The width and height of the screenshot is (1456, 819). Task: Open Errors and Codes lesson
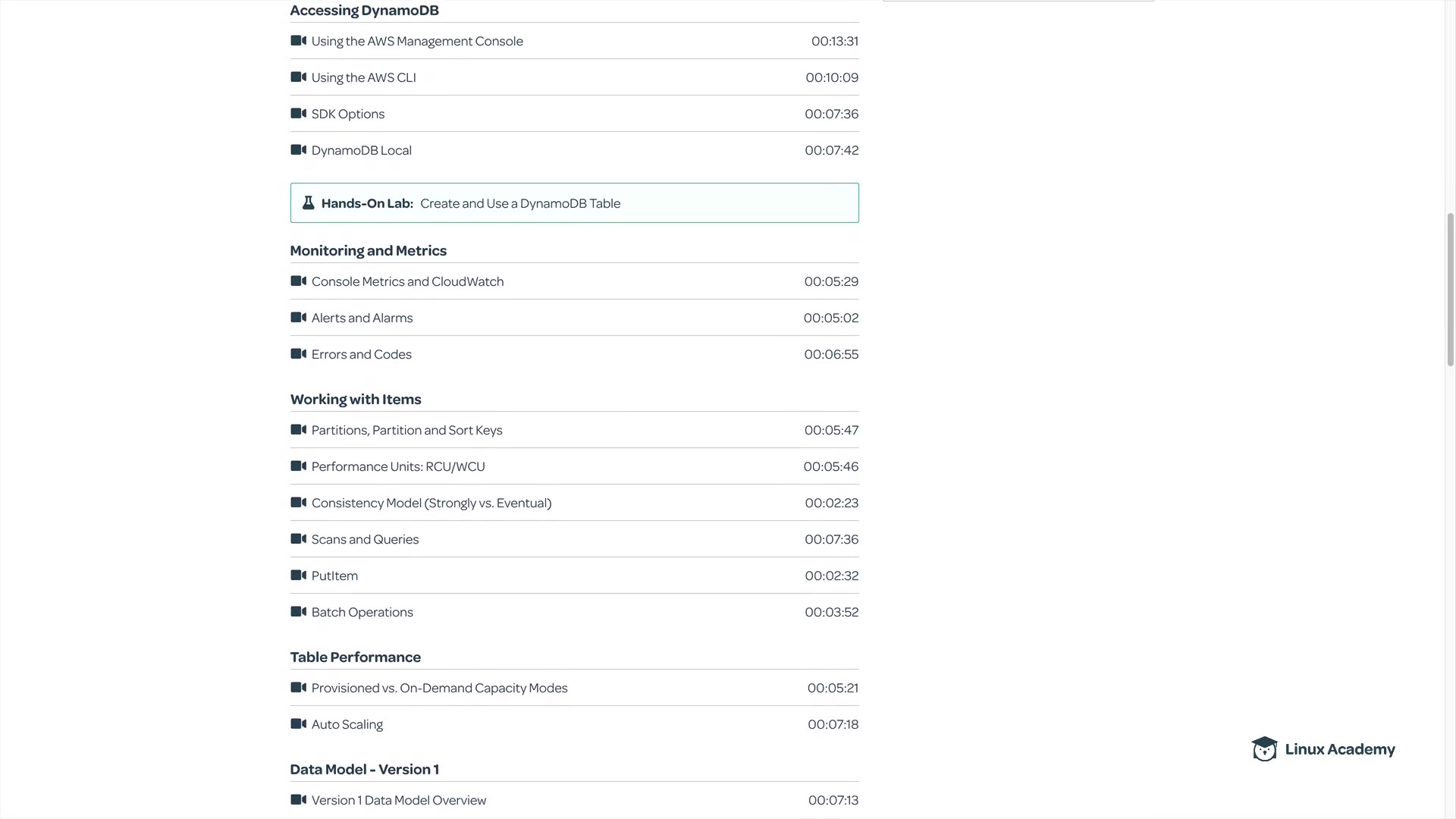361,354
